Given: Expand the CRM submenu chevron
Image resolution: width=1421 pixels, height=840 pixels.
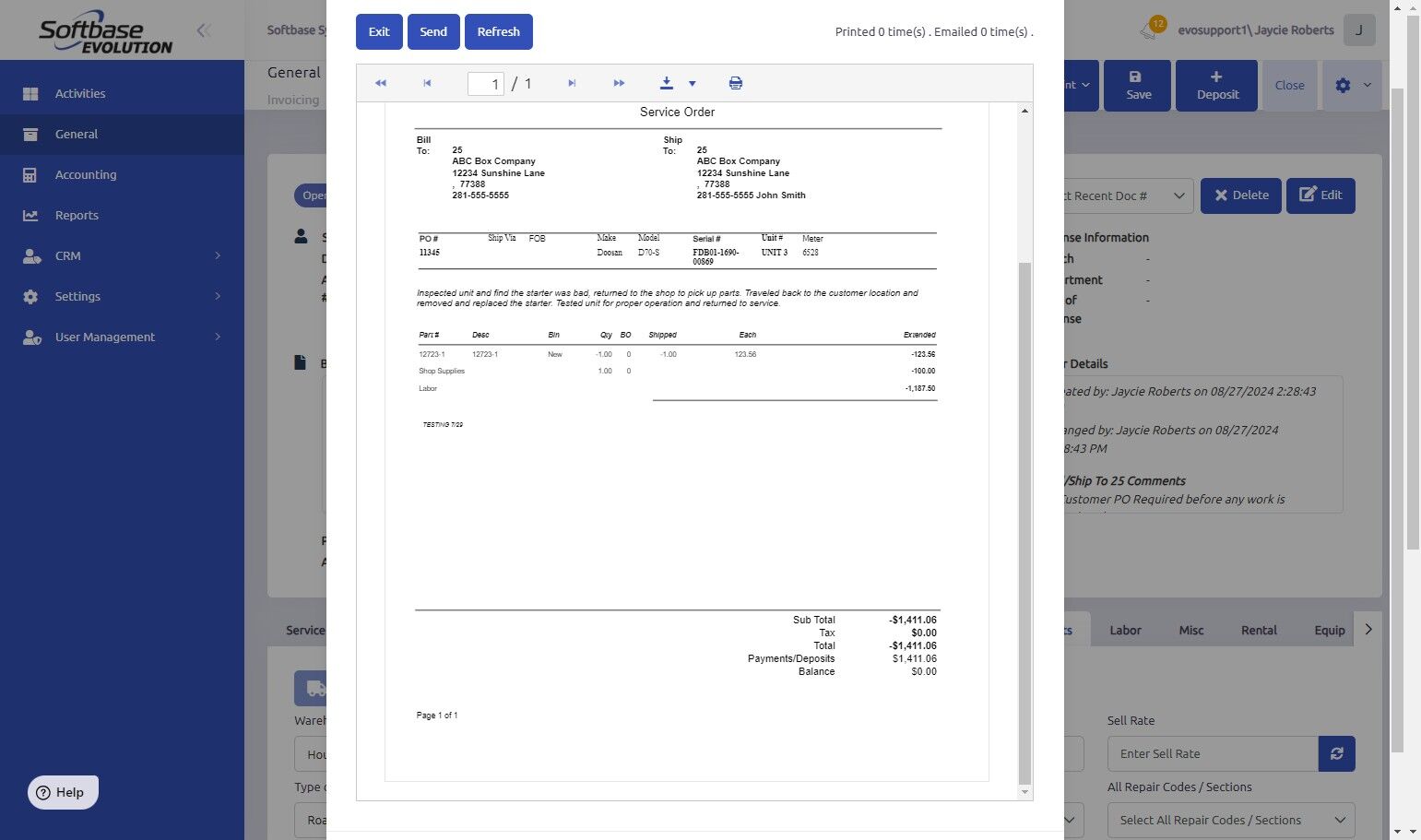Looking at the screenshot, I should [219, 255].
